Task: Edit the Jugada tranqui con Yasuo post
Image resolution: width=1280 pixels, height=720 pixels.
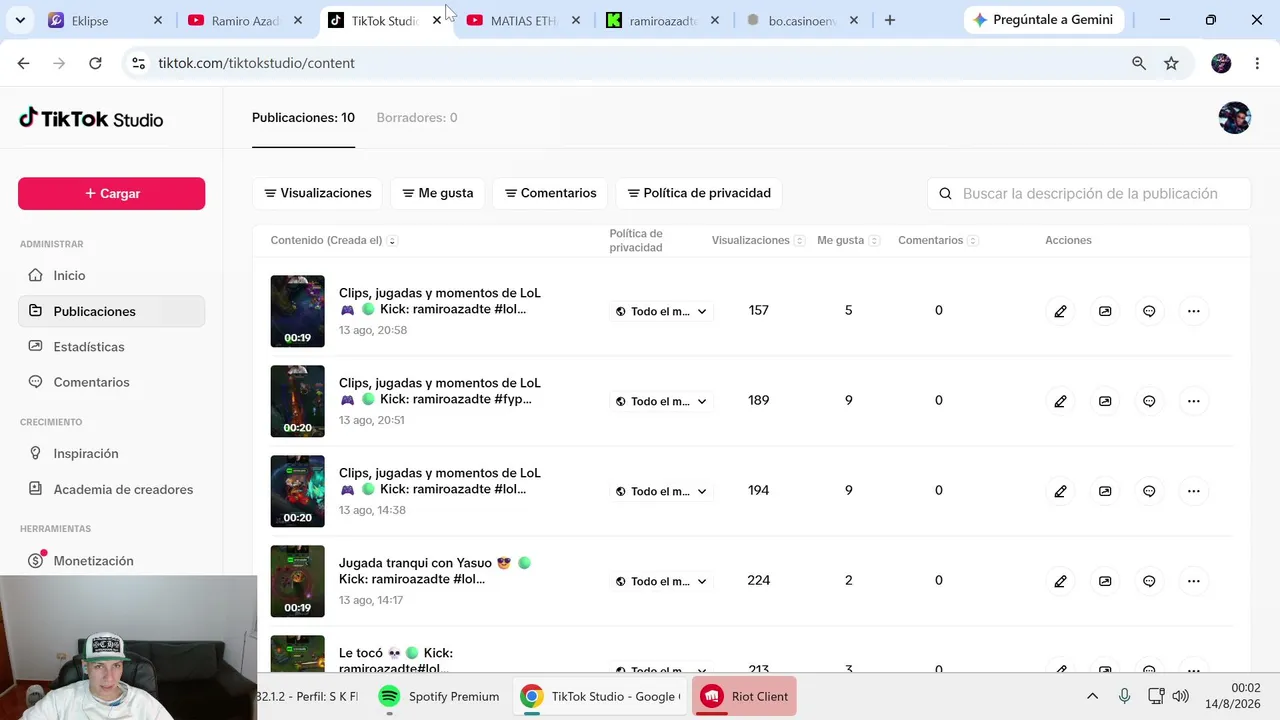Action: tap(1060, 581)
